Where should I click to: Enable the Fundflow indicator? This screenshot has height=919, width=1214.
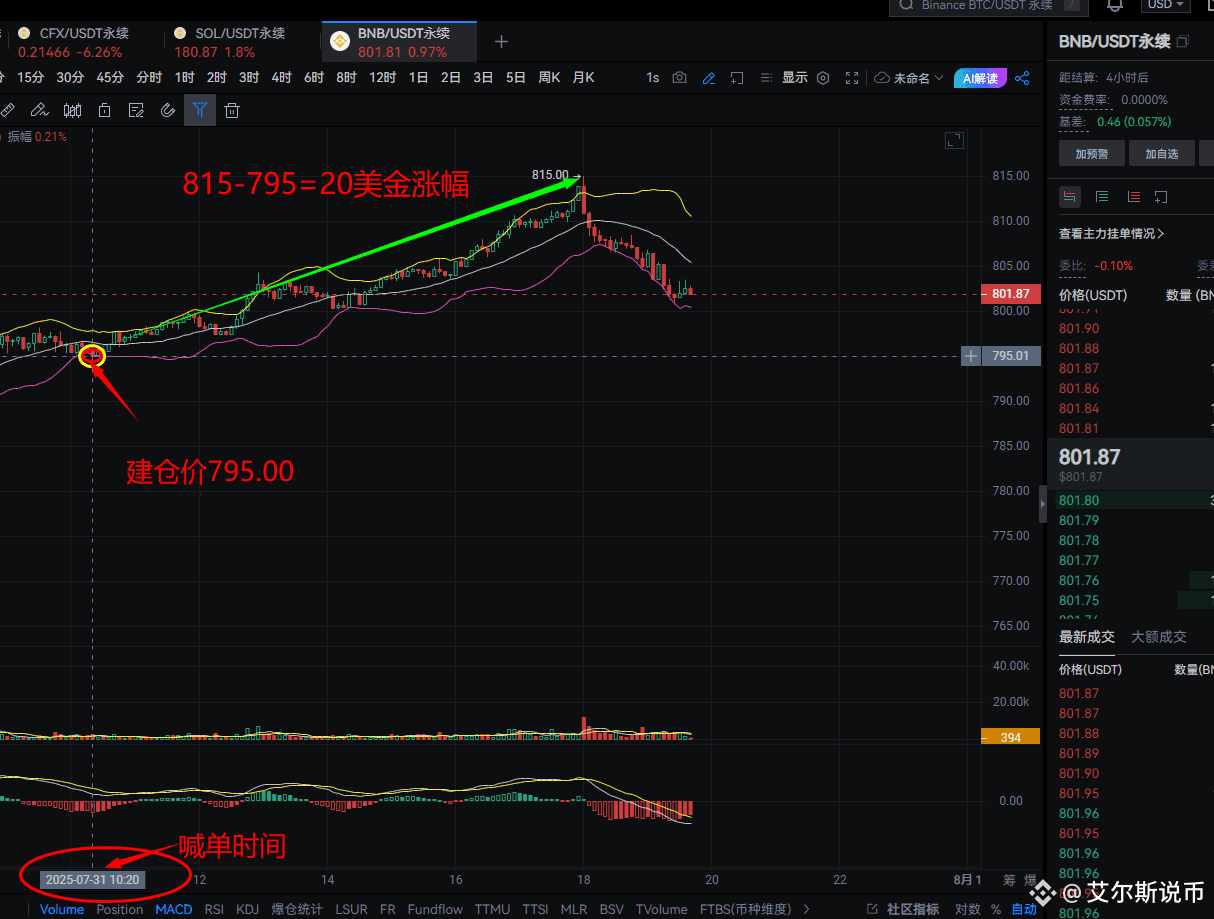pyautogui.click(x=435, y=909)
